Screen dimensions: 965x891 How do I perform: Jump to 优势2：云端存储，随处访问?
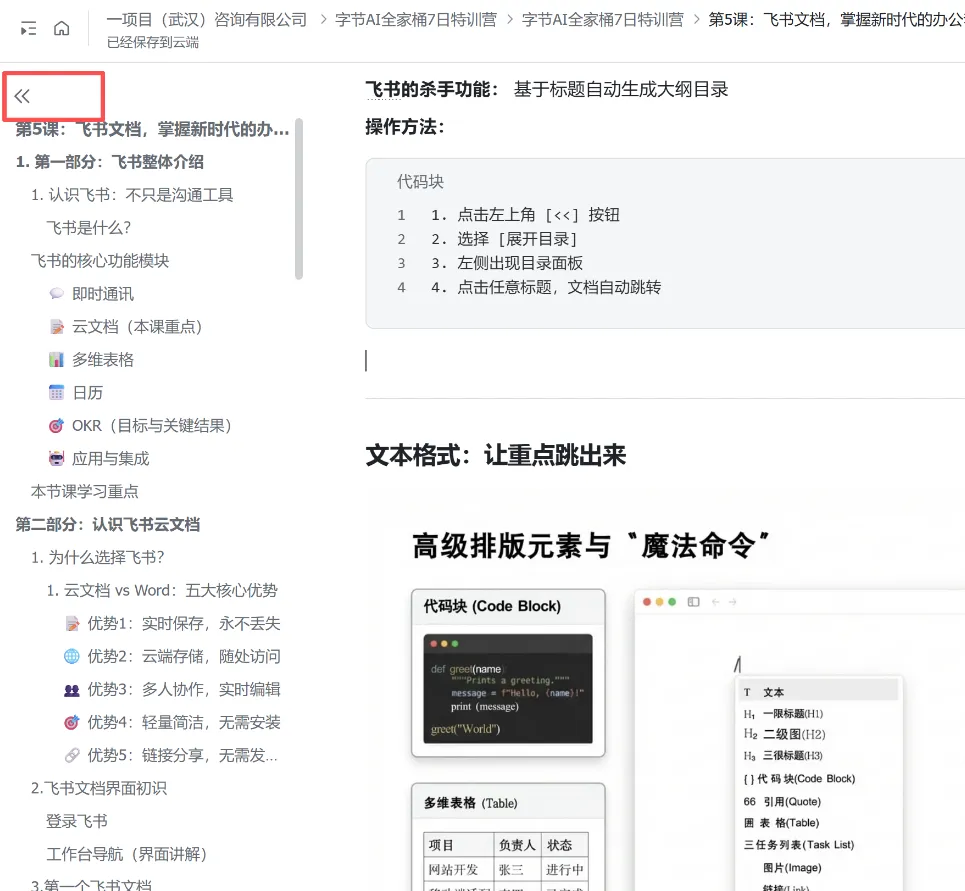[184, 657]
